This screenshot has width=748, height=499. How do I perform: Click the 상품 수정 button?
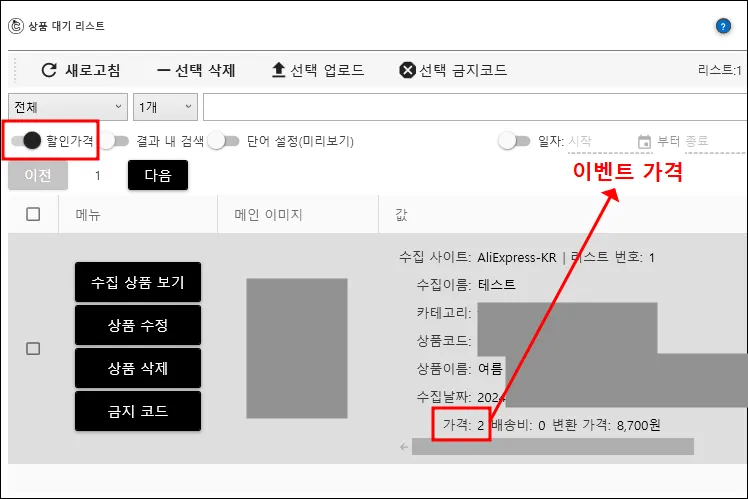click(x=138, y=325)
